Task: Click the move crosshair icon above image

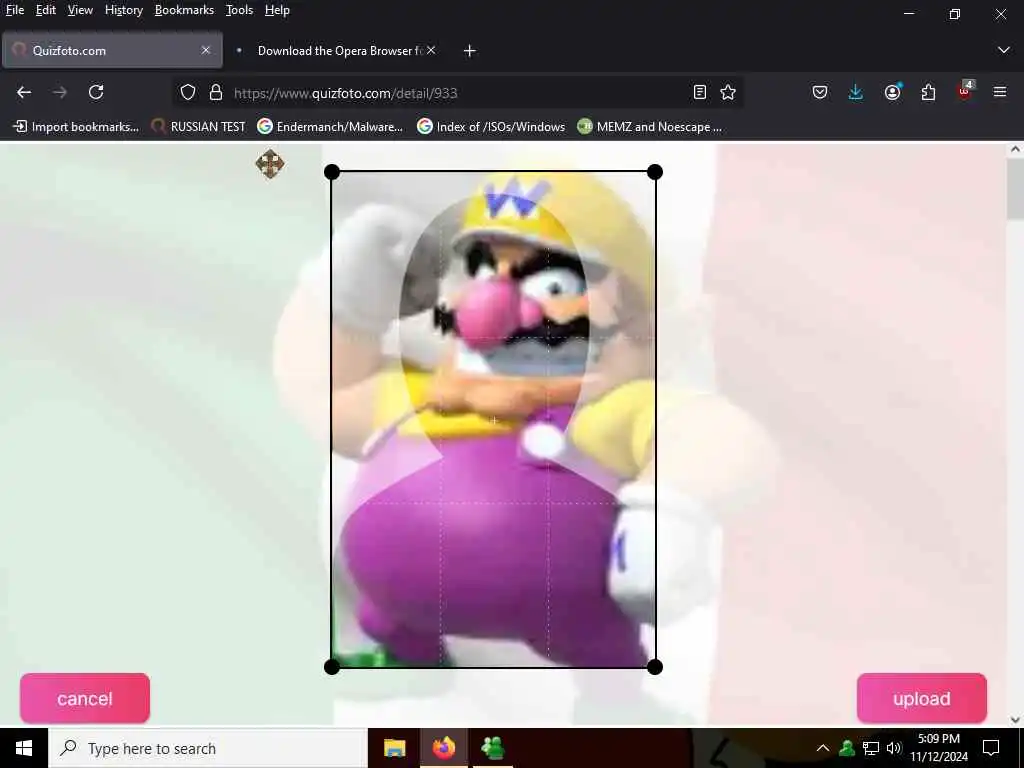Action: pos(270,164)
